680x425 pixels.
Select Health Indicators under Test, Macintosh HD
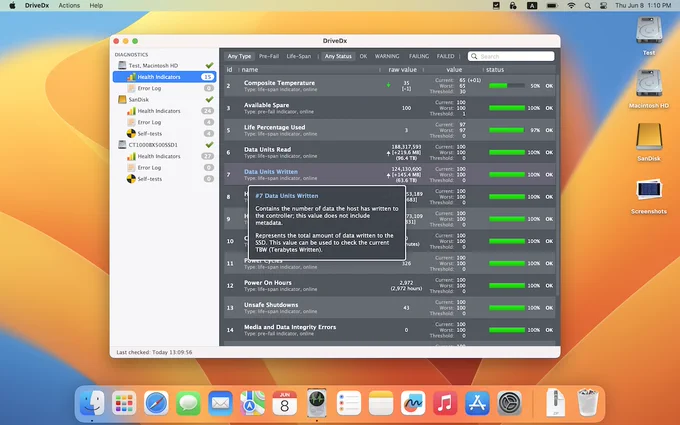click(164, 77)
